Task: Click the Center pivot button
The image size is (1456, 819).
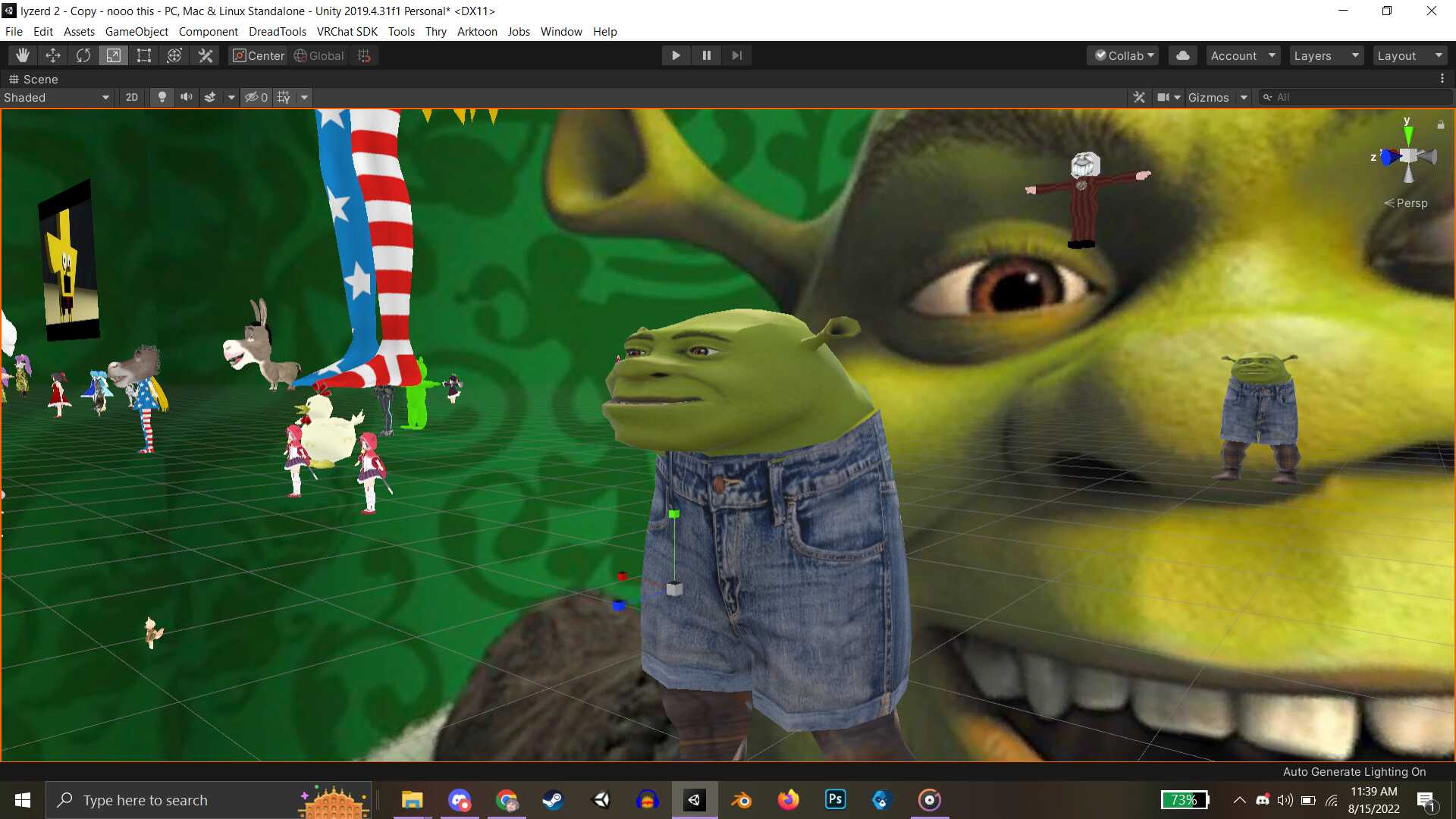Action: pyautogui.click(x=259, y=55)
